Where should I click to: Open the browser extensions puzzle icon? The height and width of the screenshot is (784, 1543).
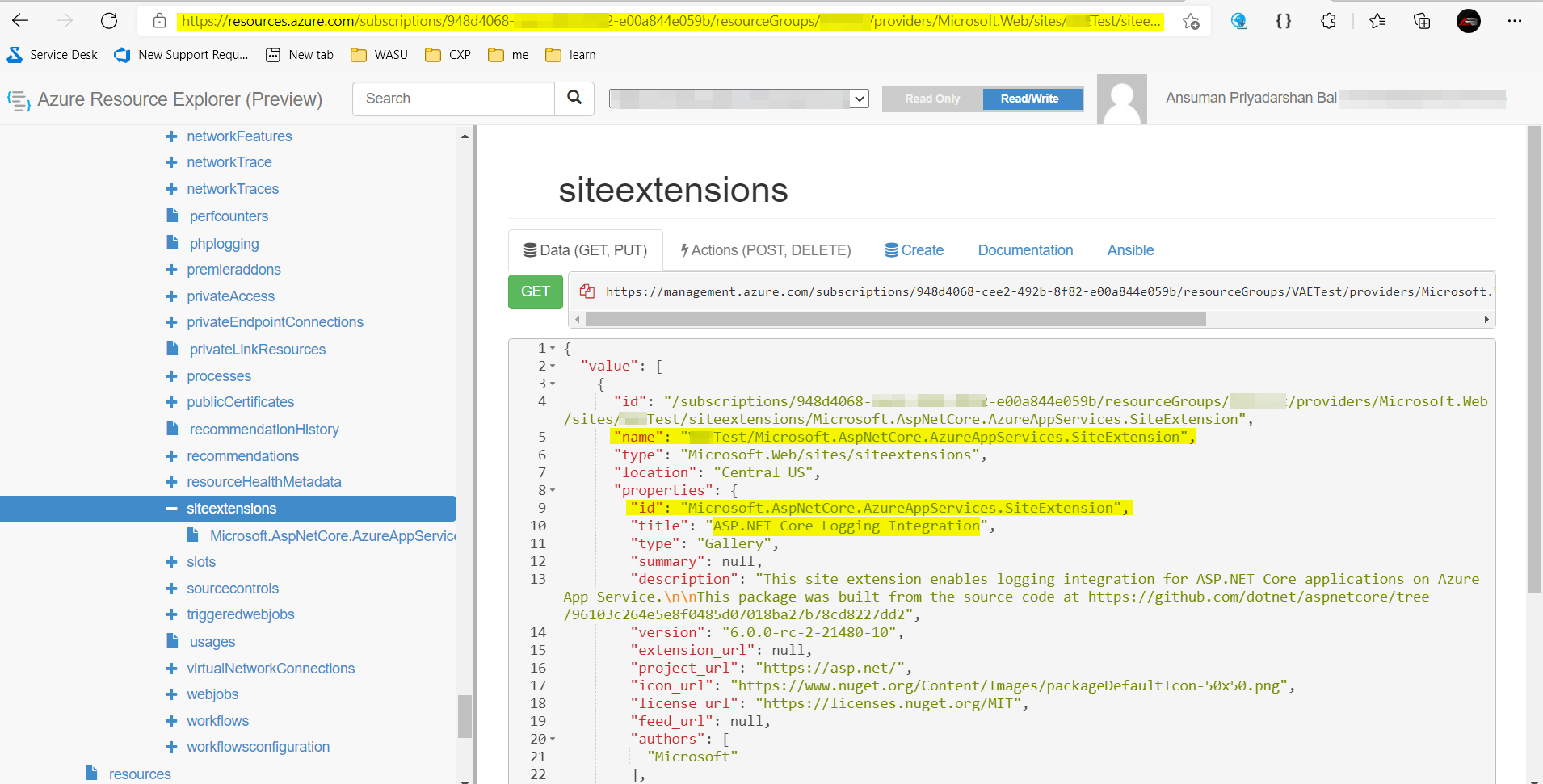[x=1329, y=21]
